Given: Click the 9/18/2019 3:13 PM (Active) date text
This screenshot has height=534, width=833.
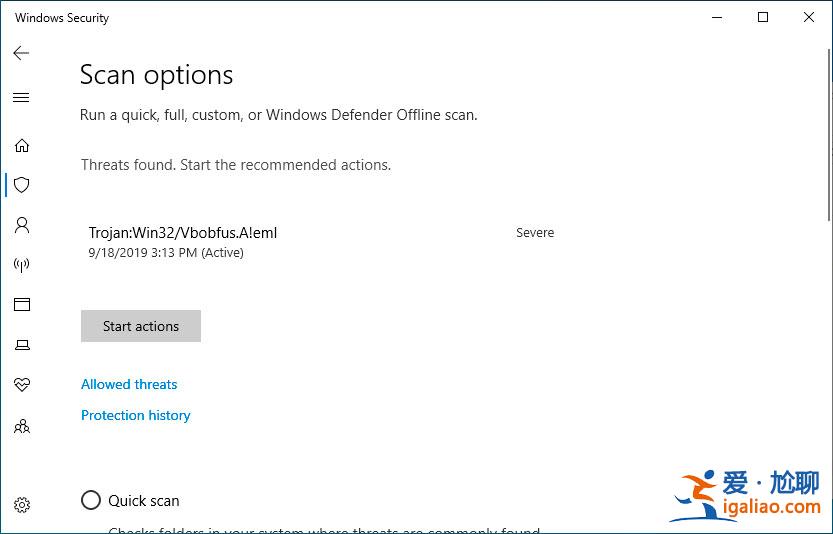Looking at the screenshot, I should click(166, 252).
